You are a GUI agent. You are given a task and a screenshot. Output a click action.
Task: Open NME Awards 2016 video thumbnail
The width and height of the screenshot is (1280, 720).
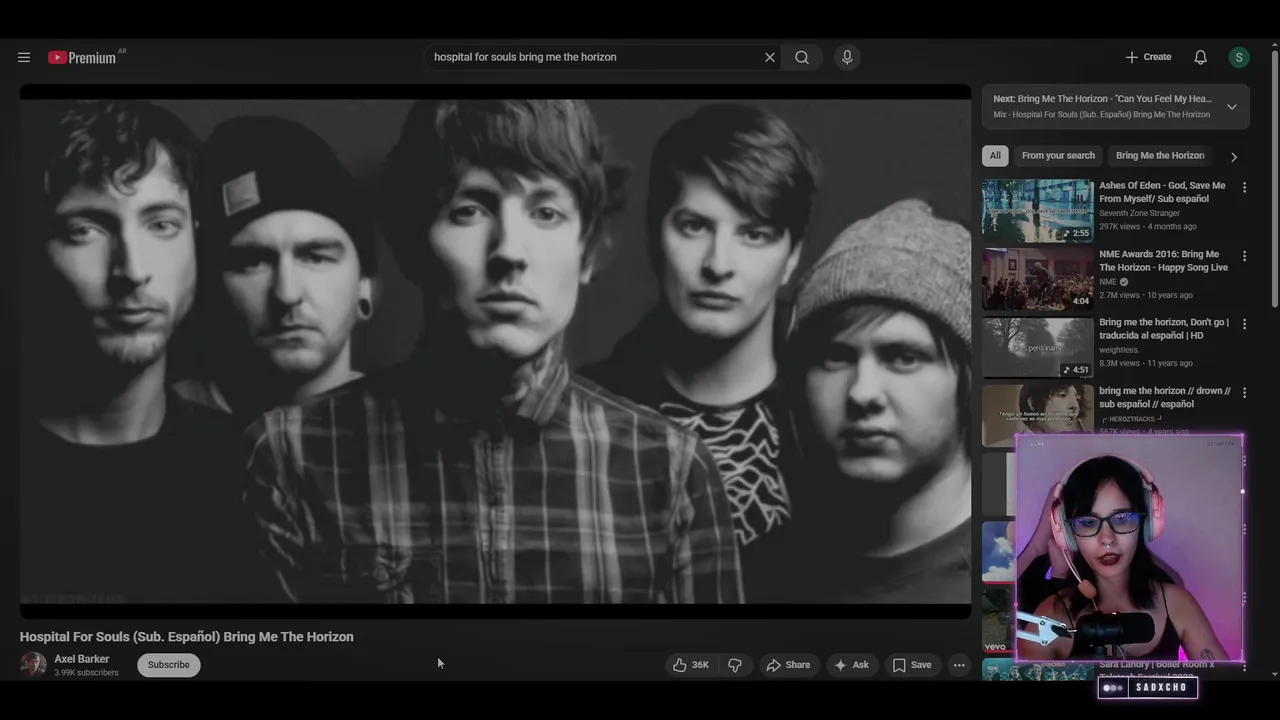click(x=1038, y=279)
